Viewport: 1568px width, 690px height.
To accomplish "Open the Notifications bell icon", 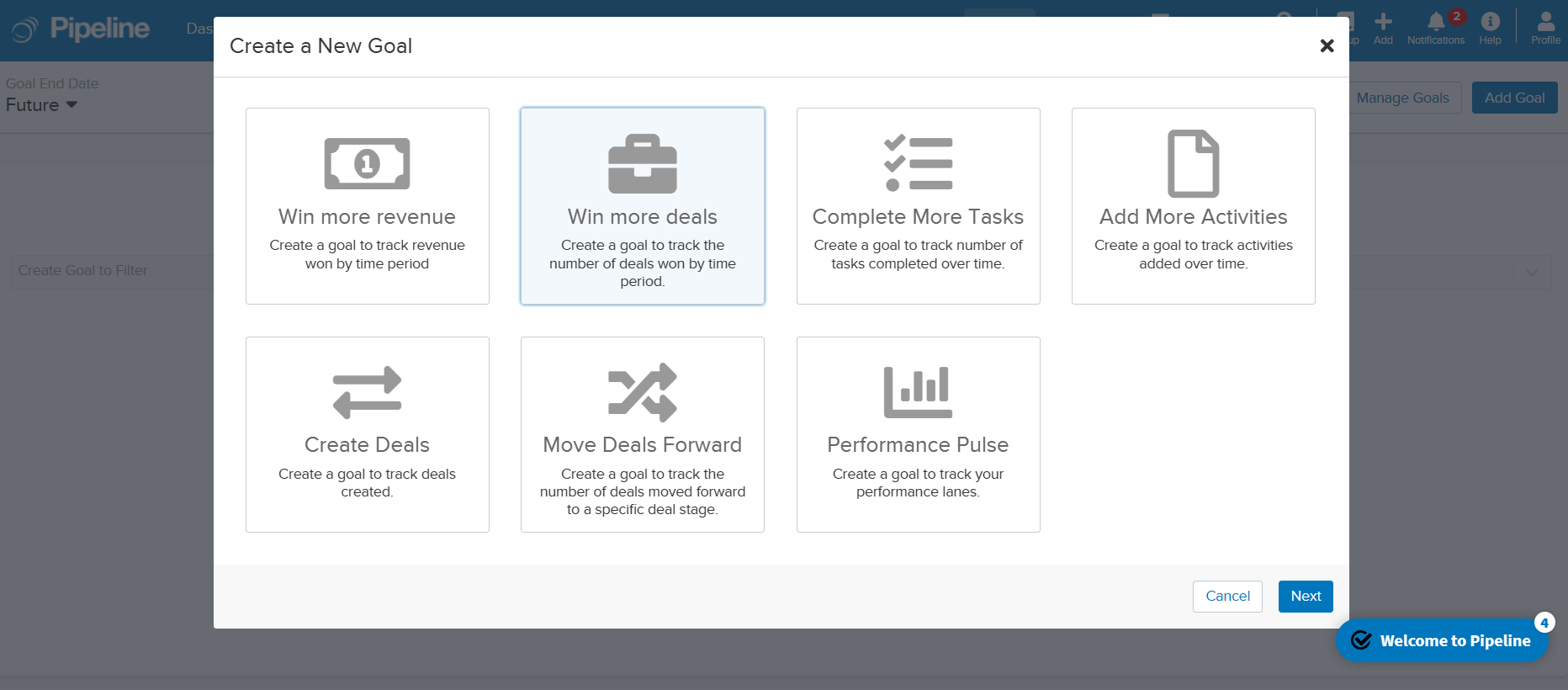I will (1436, 25).
